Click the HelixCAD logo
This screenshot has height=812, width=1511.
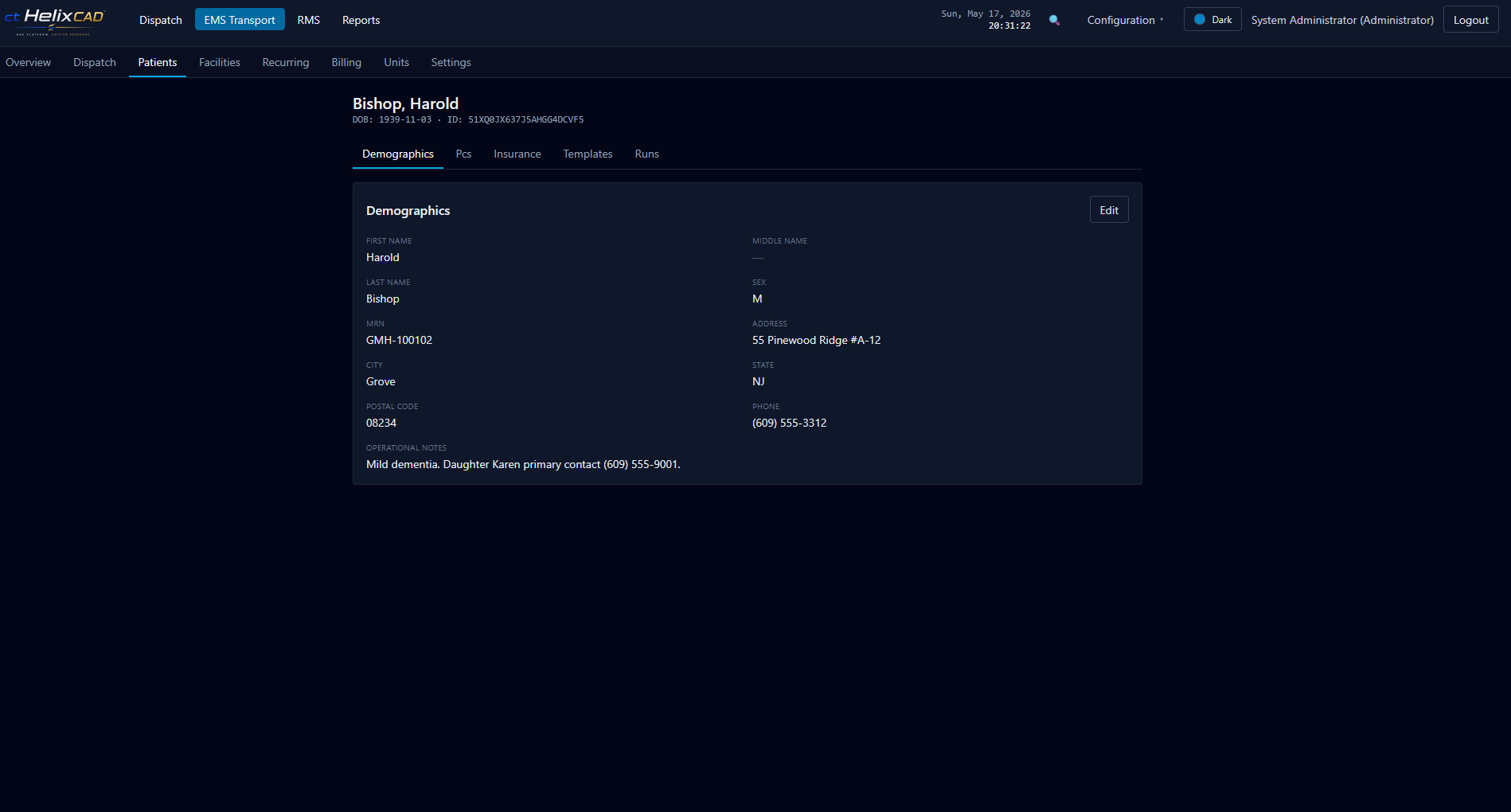54,21
